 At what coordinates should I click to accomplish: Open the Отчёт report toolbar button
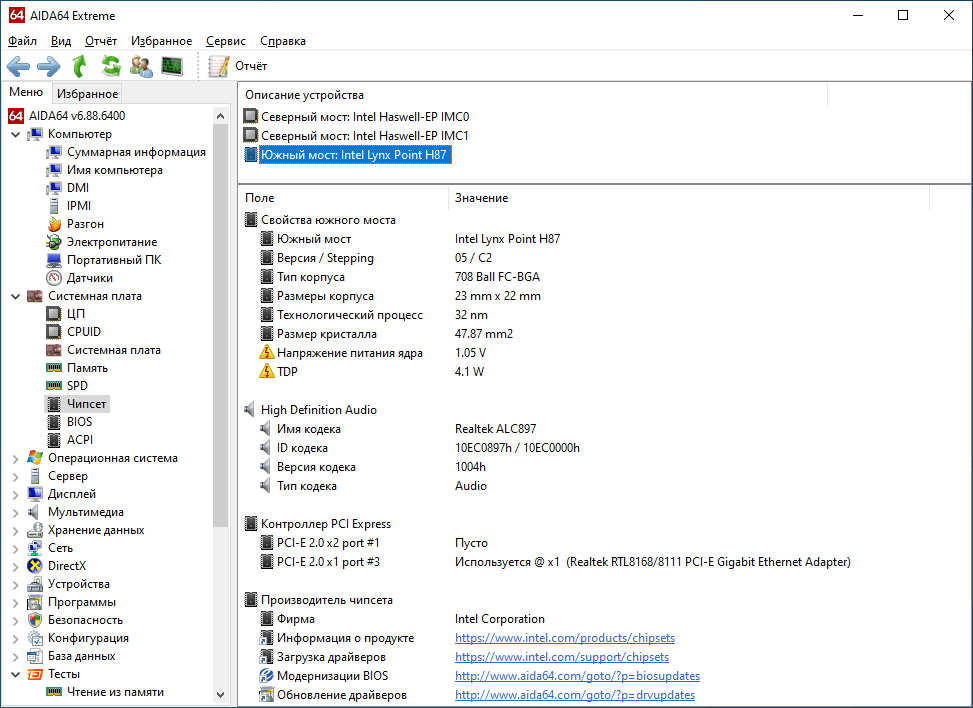(238, 66)
